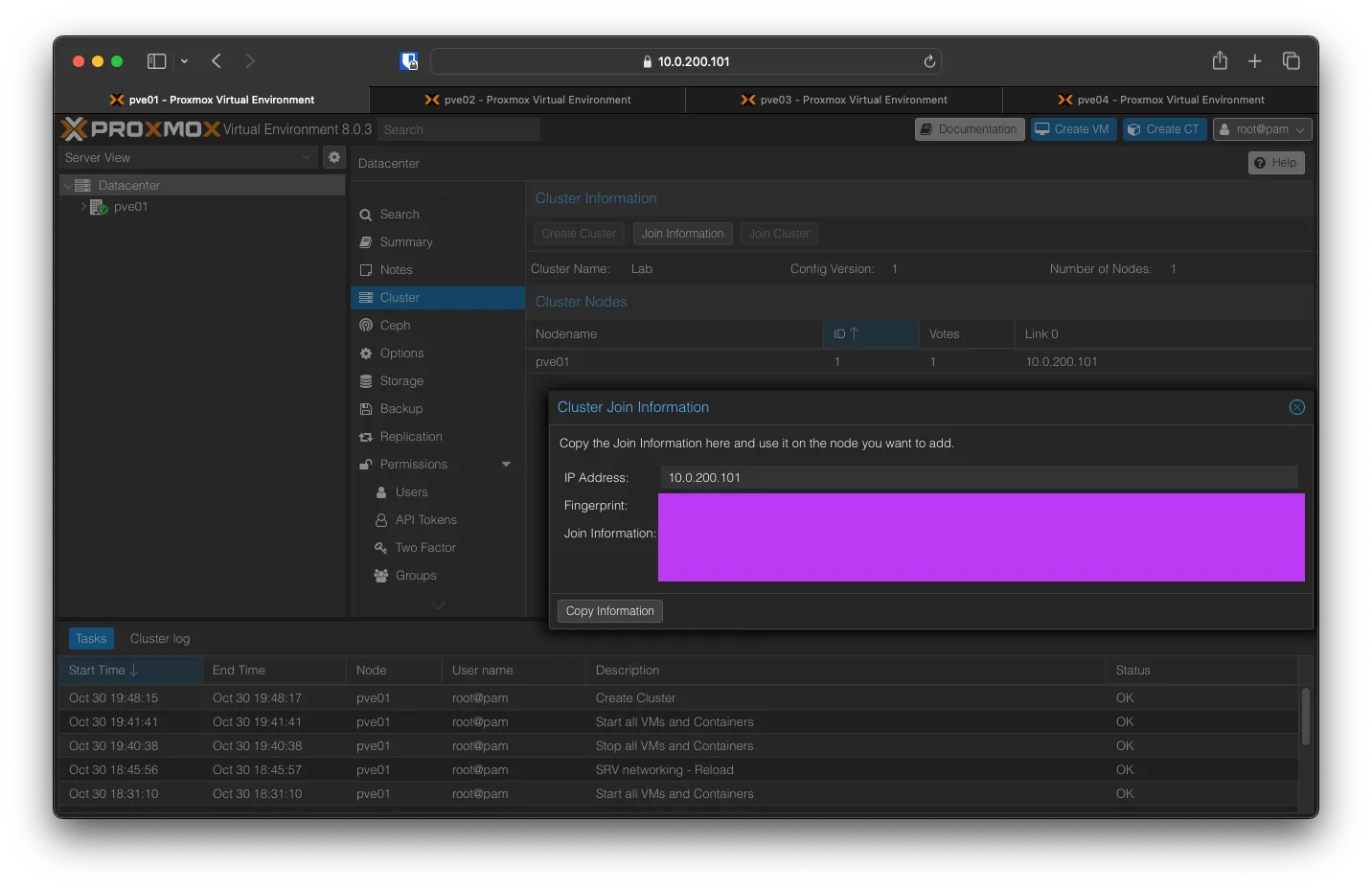Go back with the browser back arrow
Image resolution: width=1372 pixels, height=889 pixels.
coord(217,61)
